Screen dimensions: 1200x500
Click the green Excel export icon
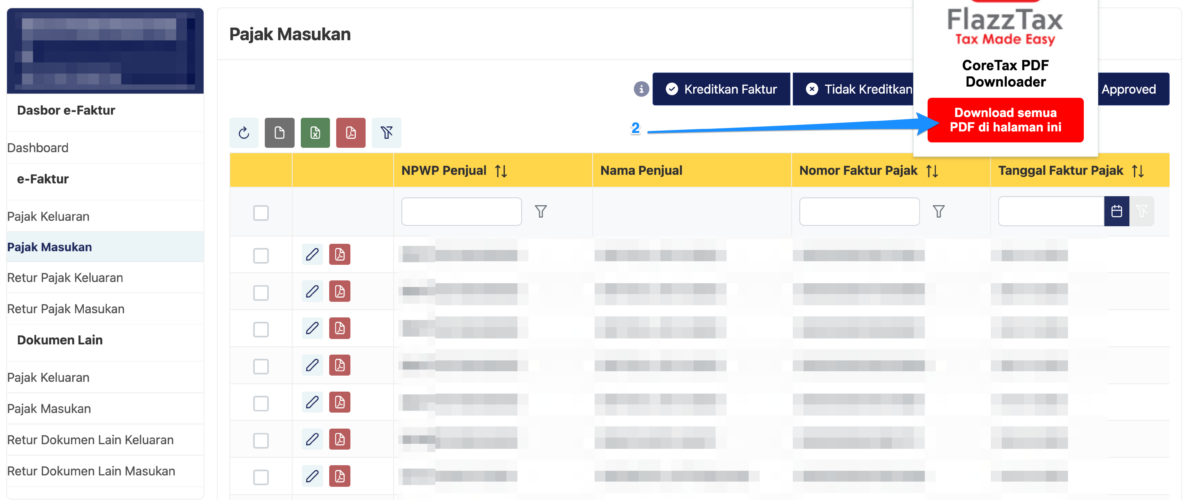click(x=315, y=133)
